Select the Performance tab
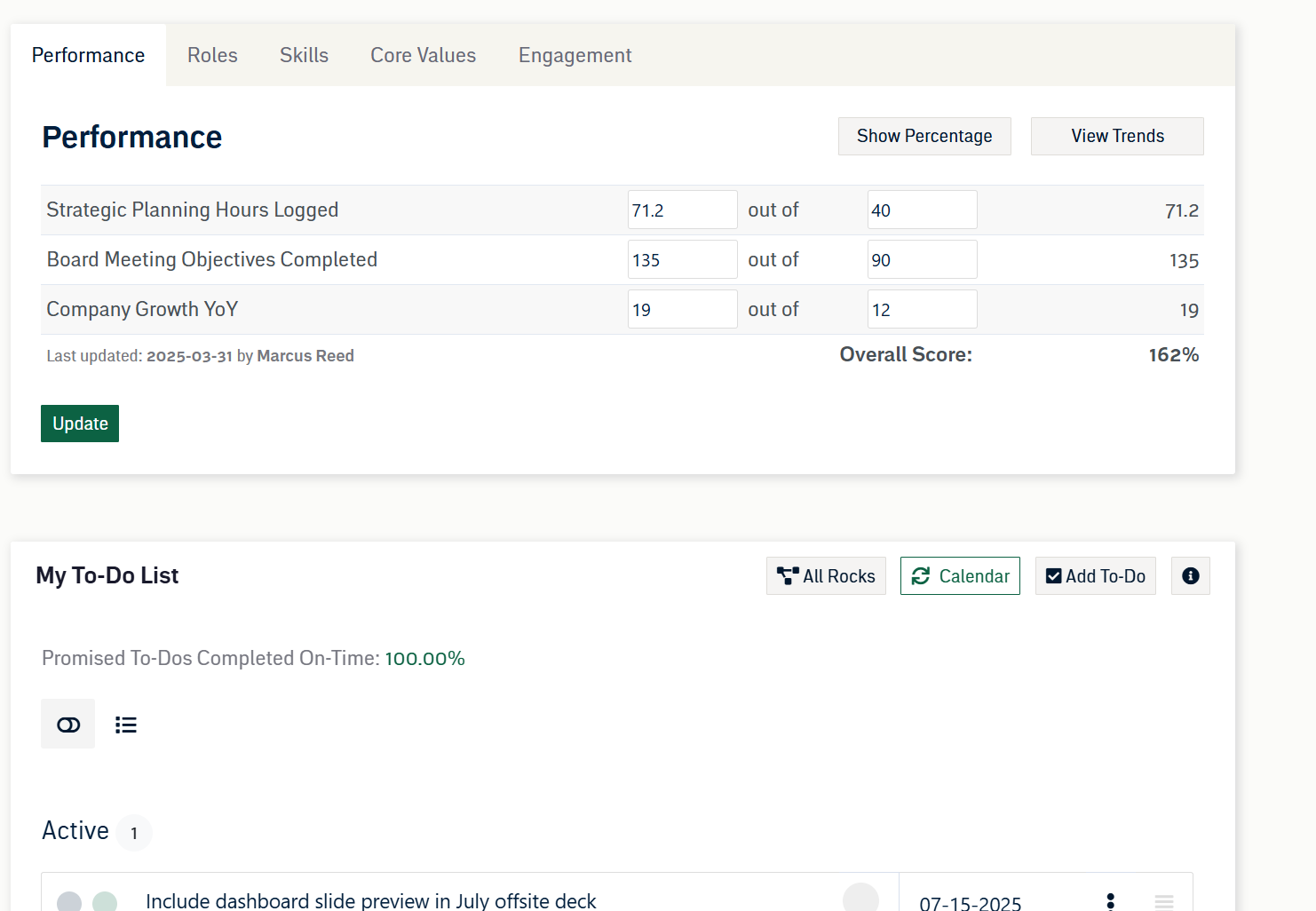The image size is (1316, 911). coord(88,55)
